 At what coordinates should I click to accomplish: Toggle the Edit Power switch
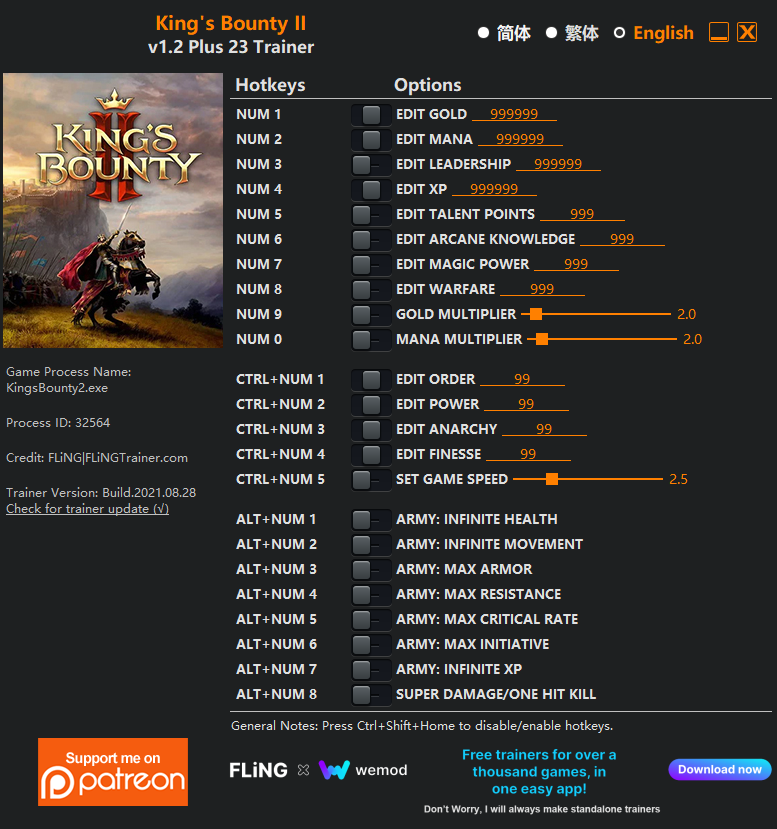(371, 404)
